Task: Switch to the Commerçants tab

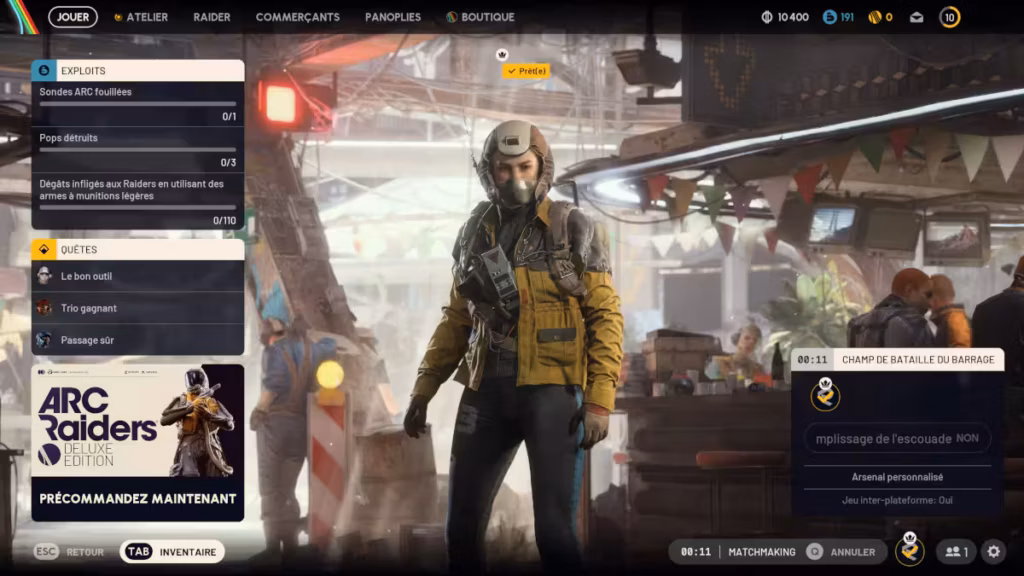Action: point(297,17)
